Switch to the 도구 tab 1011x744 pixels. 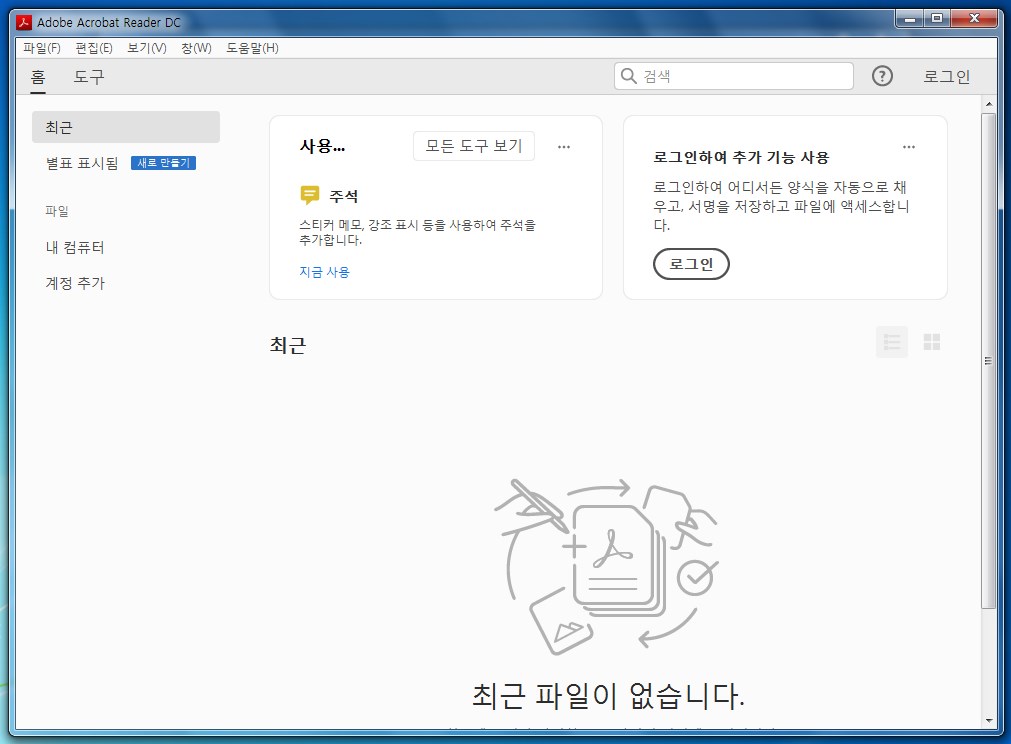[x=89, y=77]
